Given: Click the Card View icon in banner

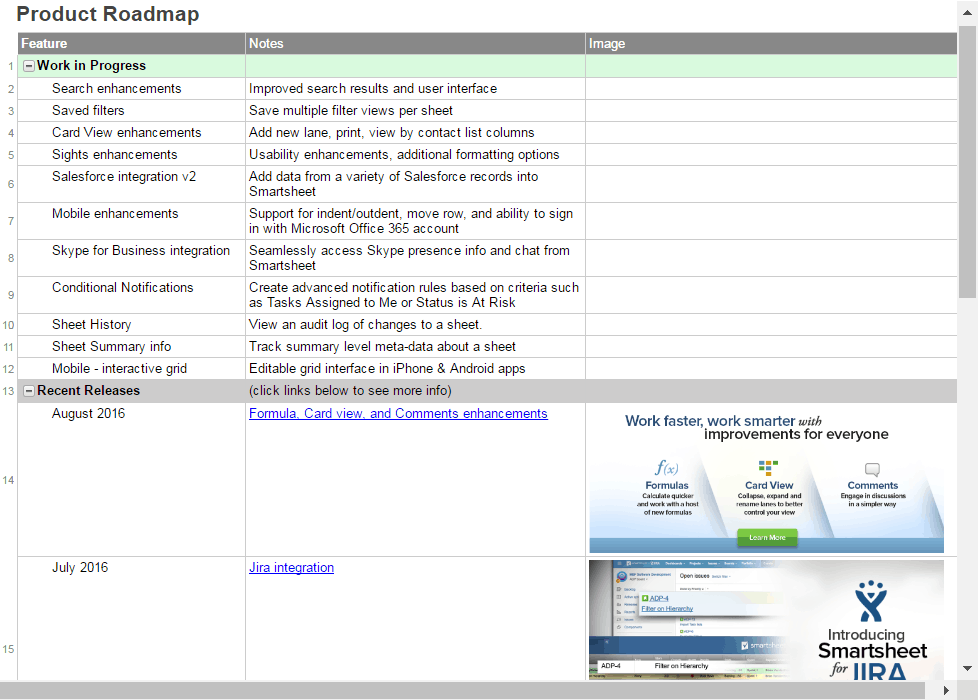Looking at the screenshot, I should [x=768, y=467].
